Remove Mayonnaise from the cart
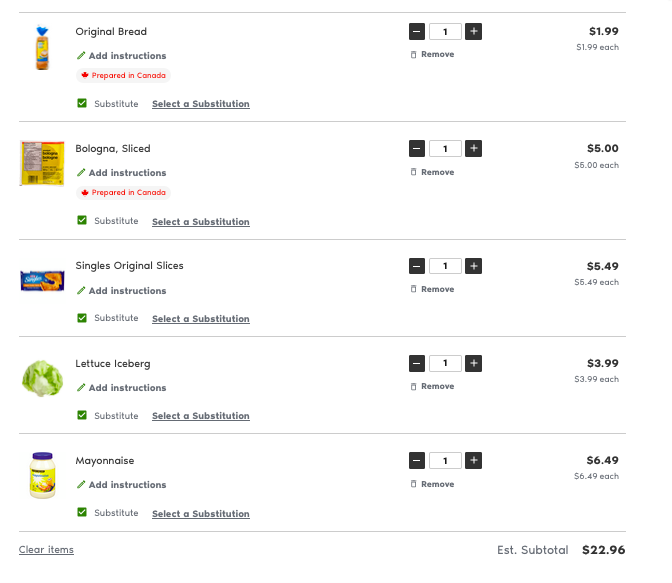Screen dimensions: 672x583 click(432, 484)
